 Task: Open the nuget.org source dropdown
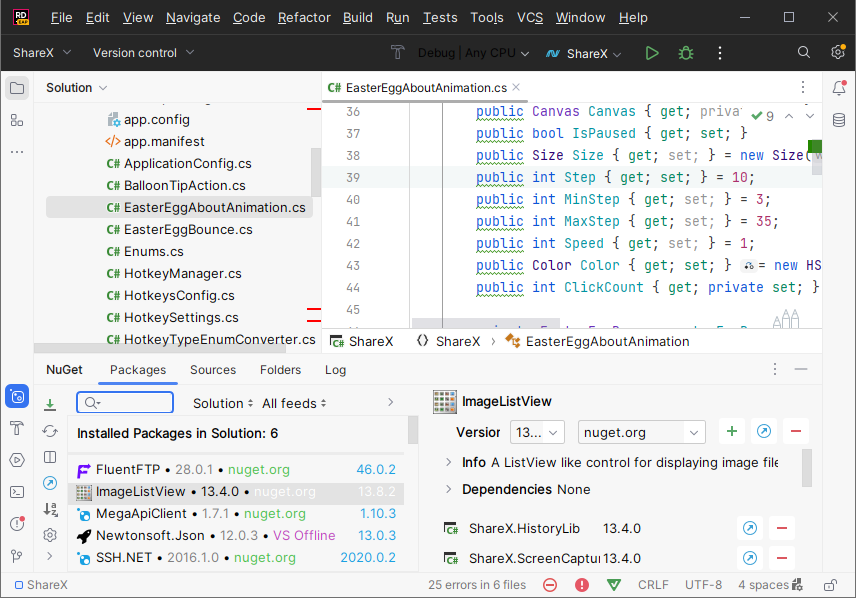(642, 432)
